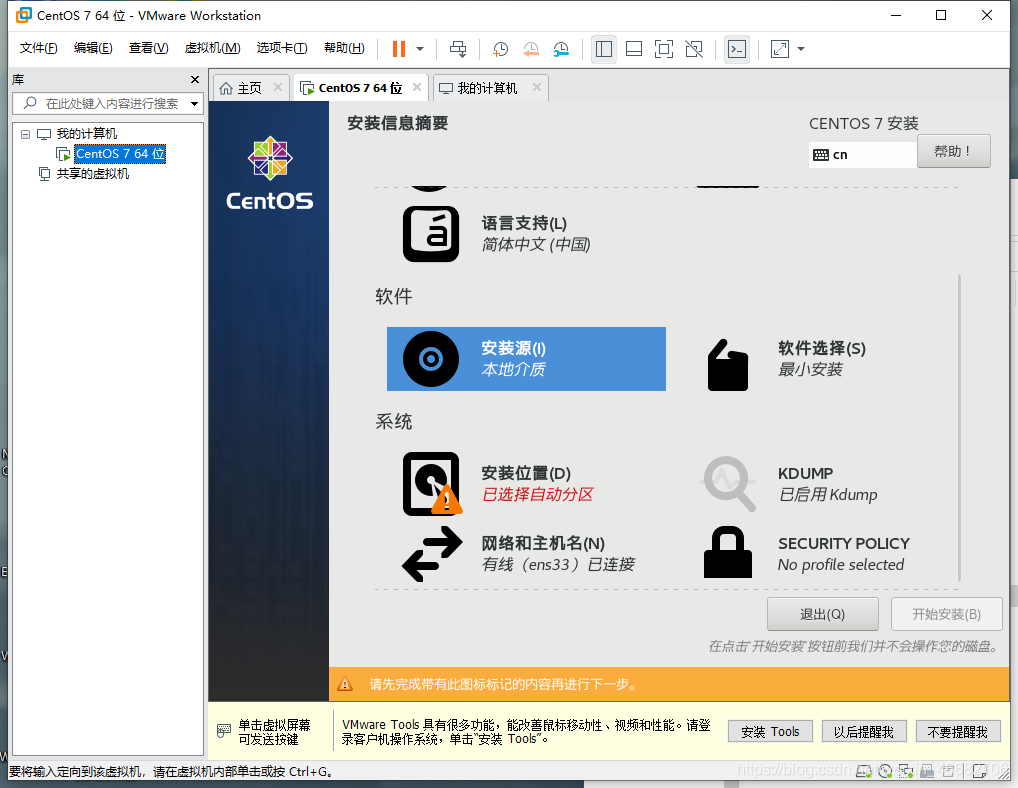Open the stretch display dropdown arrow
Viewport: 1018px width, 788px height.
tap(801, 49)
